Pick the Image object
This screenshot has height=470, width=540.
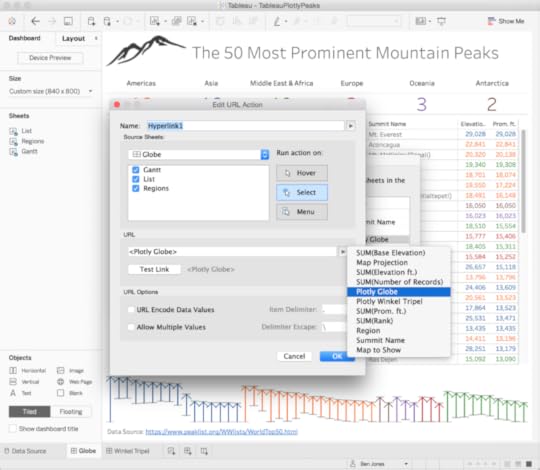(70, 370)
